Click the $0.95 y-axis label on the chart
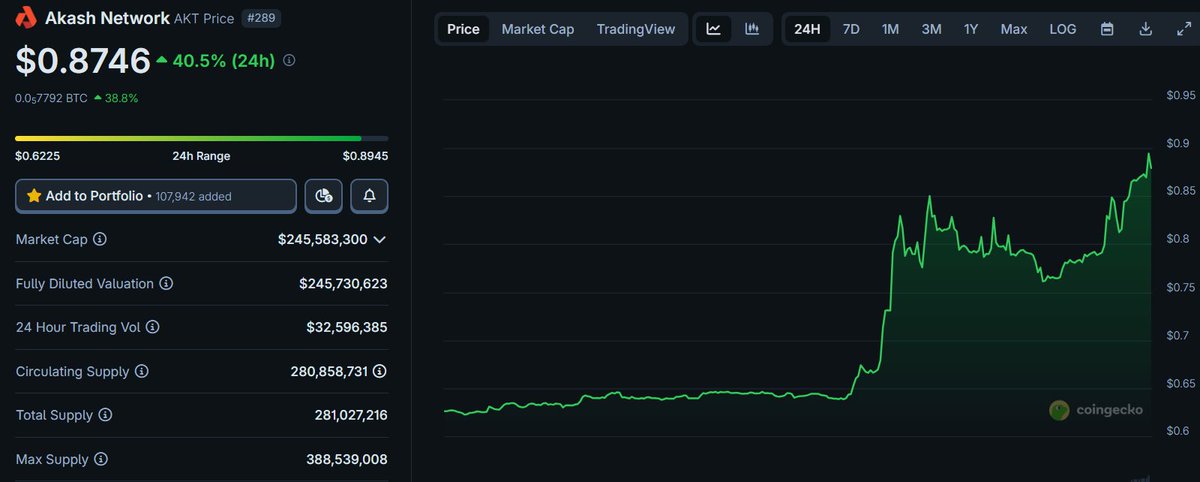Image resolution: width=1200 pixels, height=482 pixels. pos(1180,95)
